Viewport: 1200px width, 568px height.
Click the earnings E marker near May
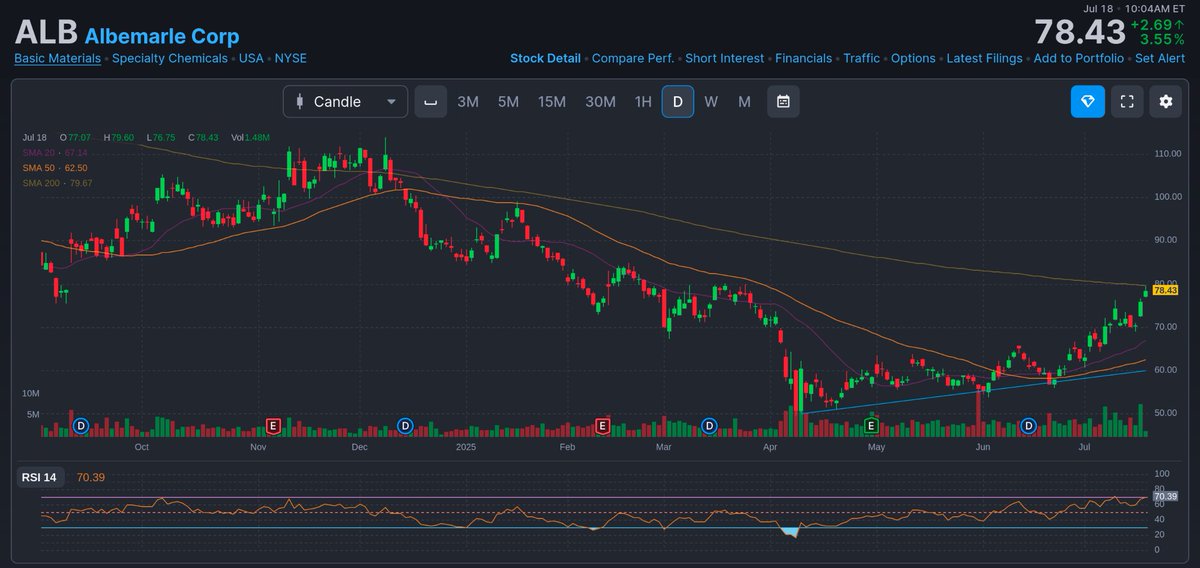(x=871, y=426)
